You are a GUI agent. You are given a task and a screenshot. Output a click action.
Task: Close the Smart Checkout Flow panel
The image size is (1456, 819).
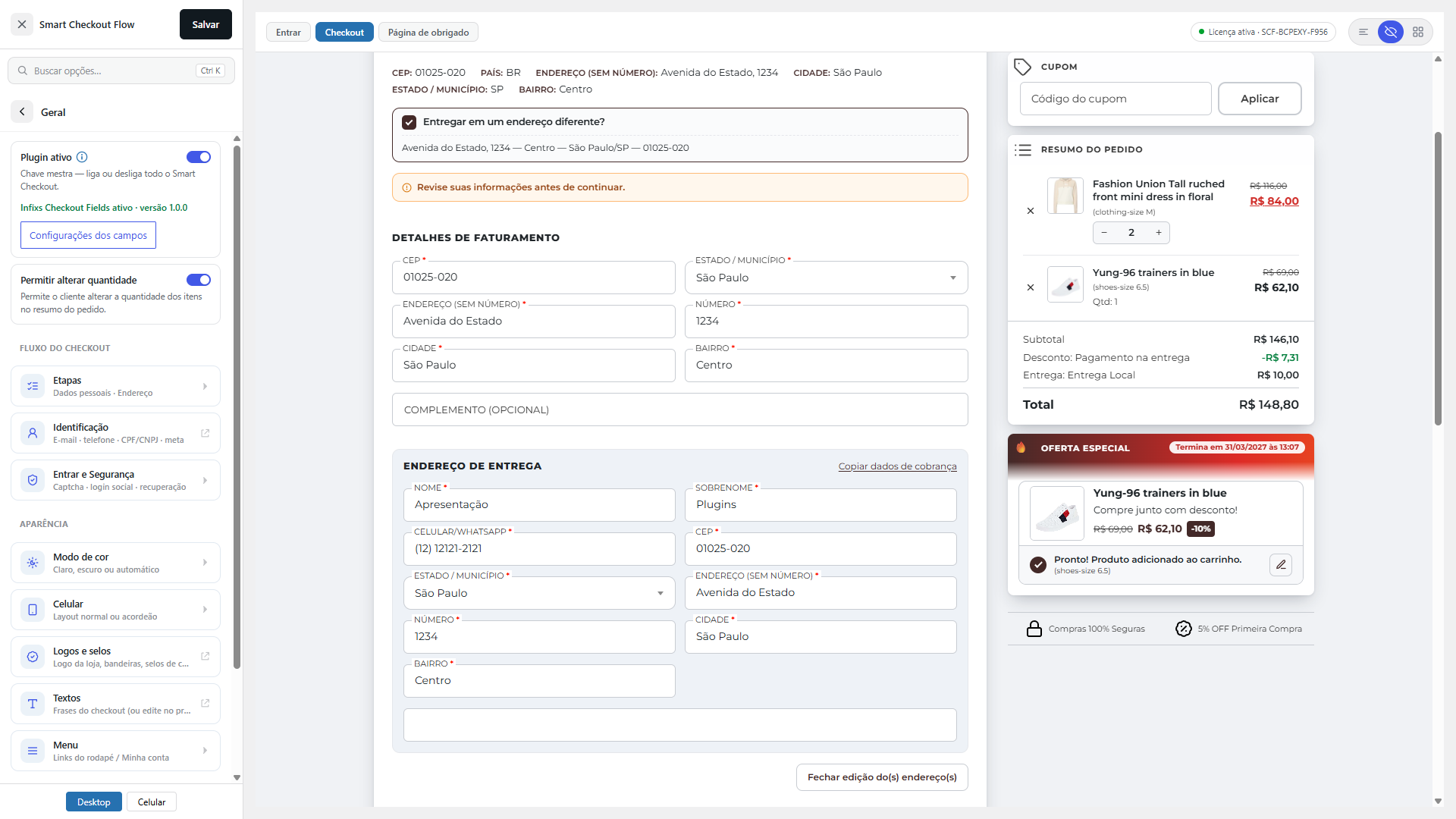click(22, 24)
